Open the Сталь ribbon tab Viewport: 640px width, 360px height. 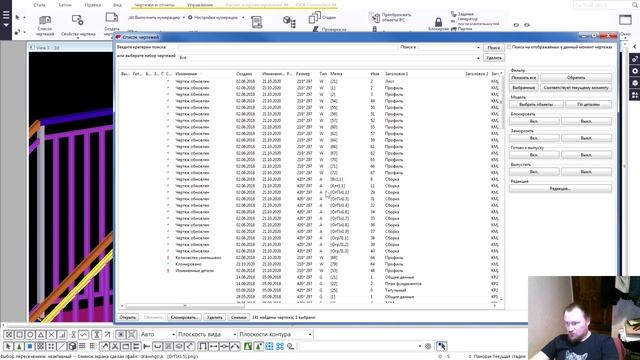pyautogui.click(x=40, y=5)
